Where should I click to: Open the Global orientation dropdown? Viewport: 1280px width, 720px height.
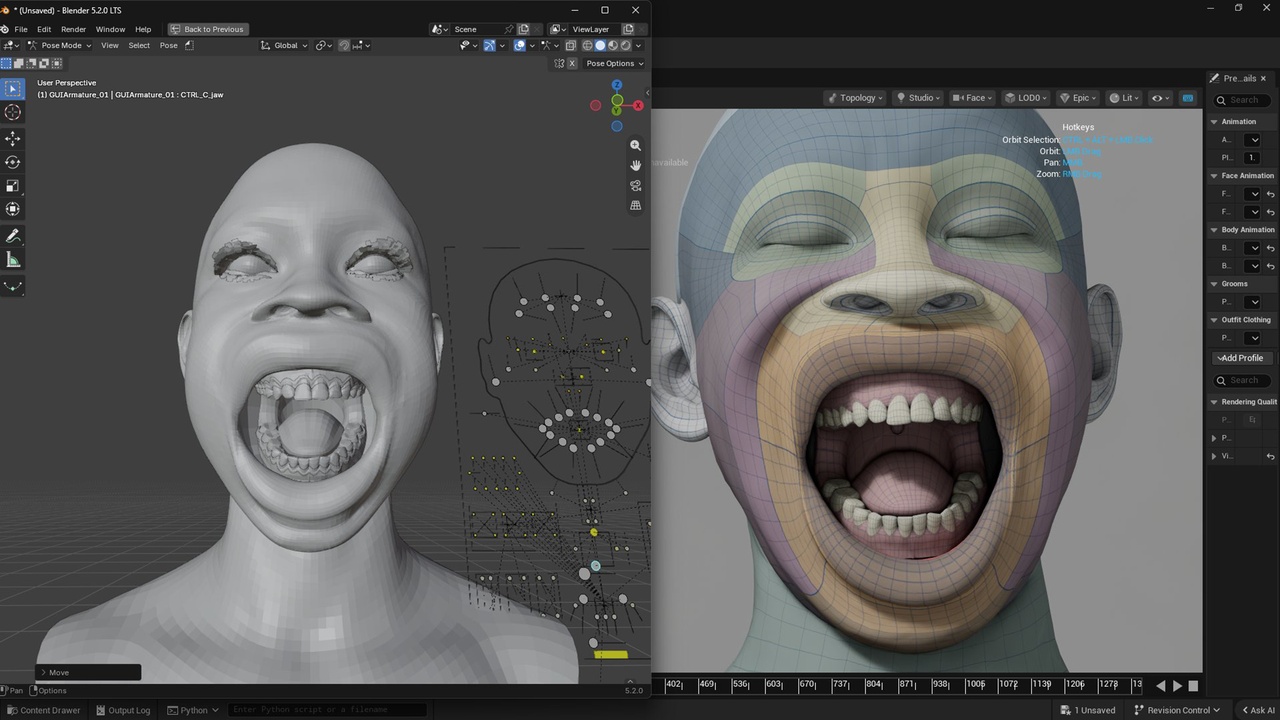pyautogui.click(x=285, y=45)
